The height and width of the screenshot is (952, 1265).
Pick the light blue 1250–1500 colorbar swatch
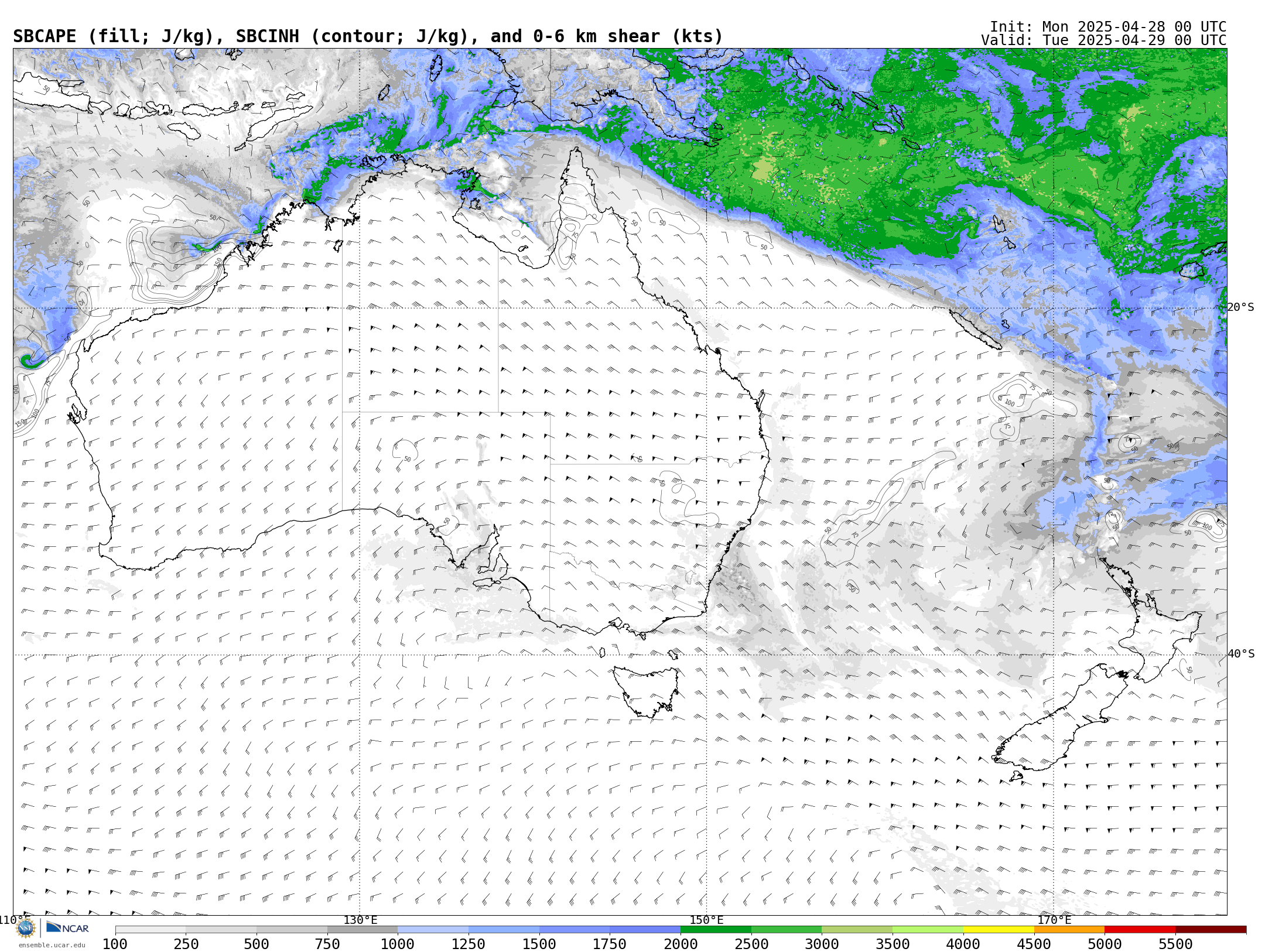pos(504,930)
